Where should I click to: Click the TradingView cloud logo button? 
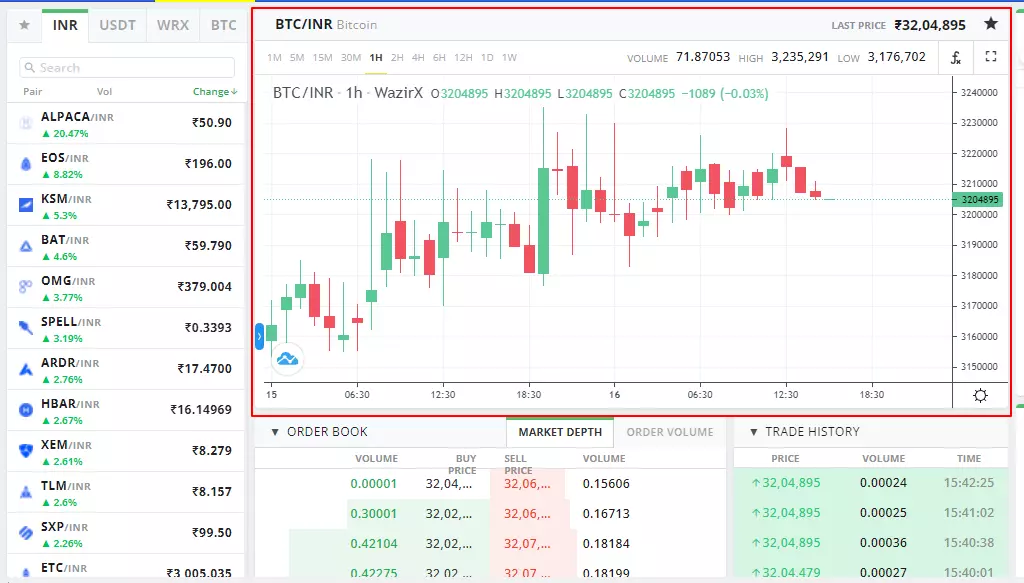coord(287,358)
